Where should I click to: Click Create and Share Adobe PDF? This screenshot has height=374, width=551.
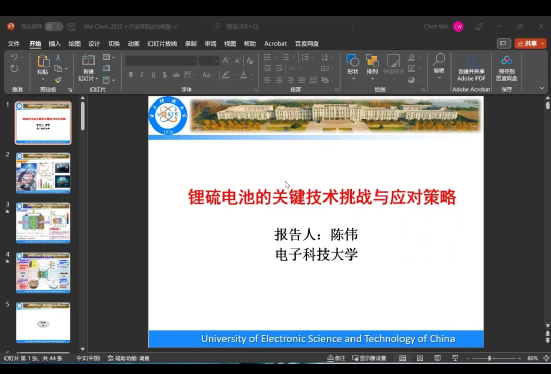[471, 68]
